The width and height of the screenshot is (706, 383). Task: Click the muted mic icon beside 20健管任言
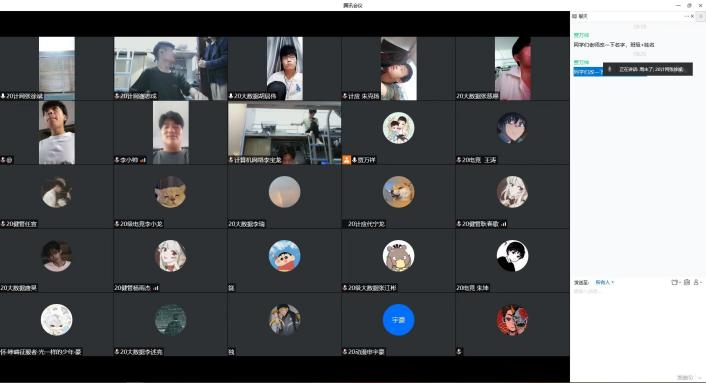[3, 224]
